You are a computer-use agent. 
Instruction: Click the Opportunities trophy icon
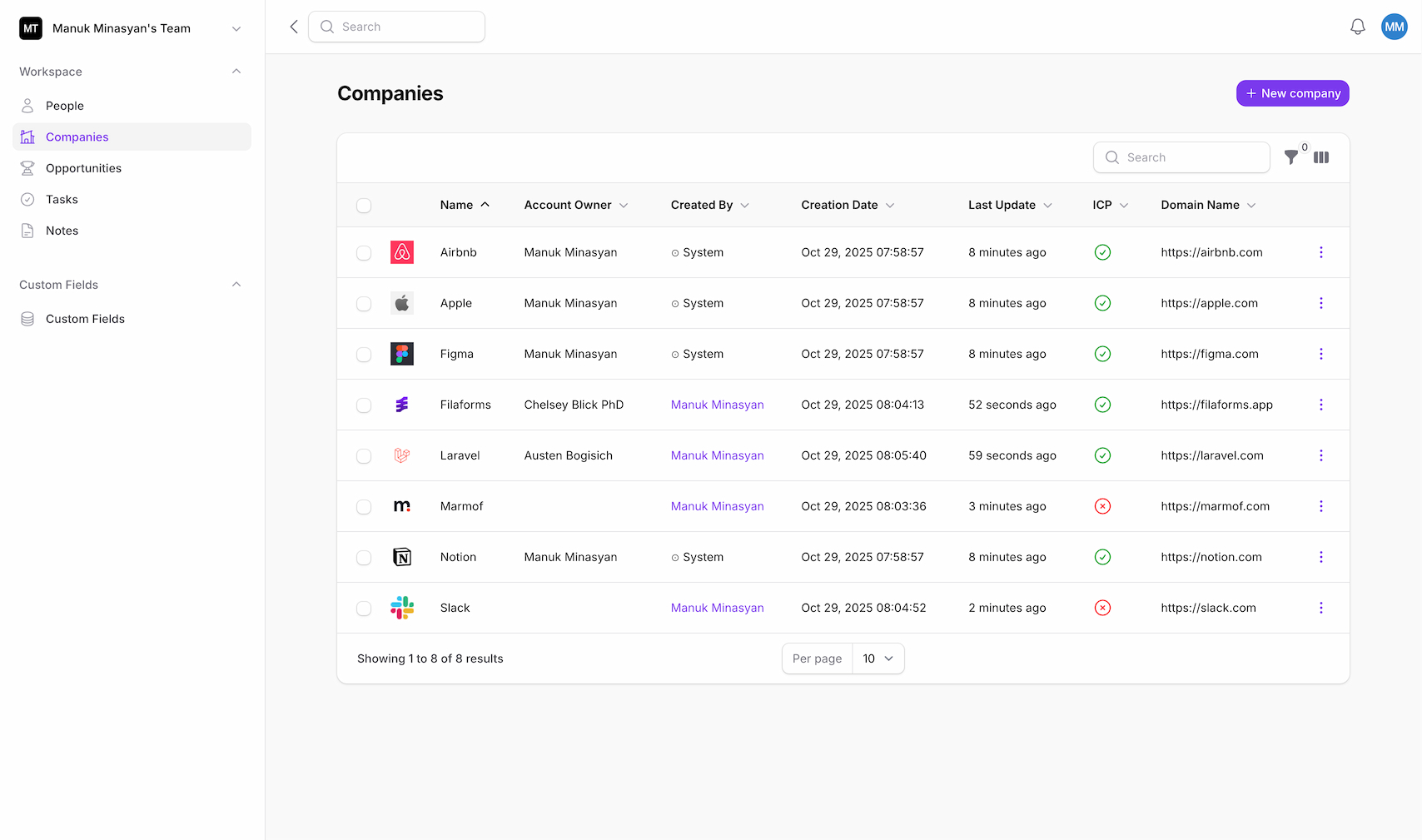click(27, 167)
